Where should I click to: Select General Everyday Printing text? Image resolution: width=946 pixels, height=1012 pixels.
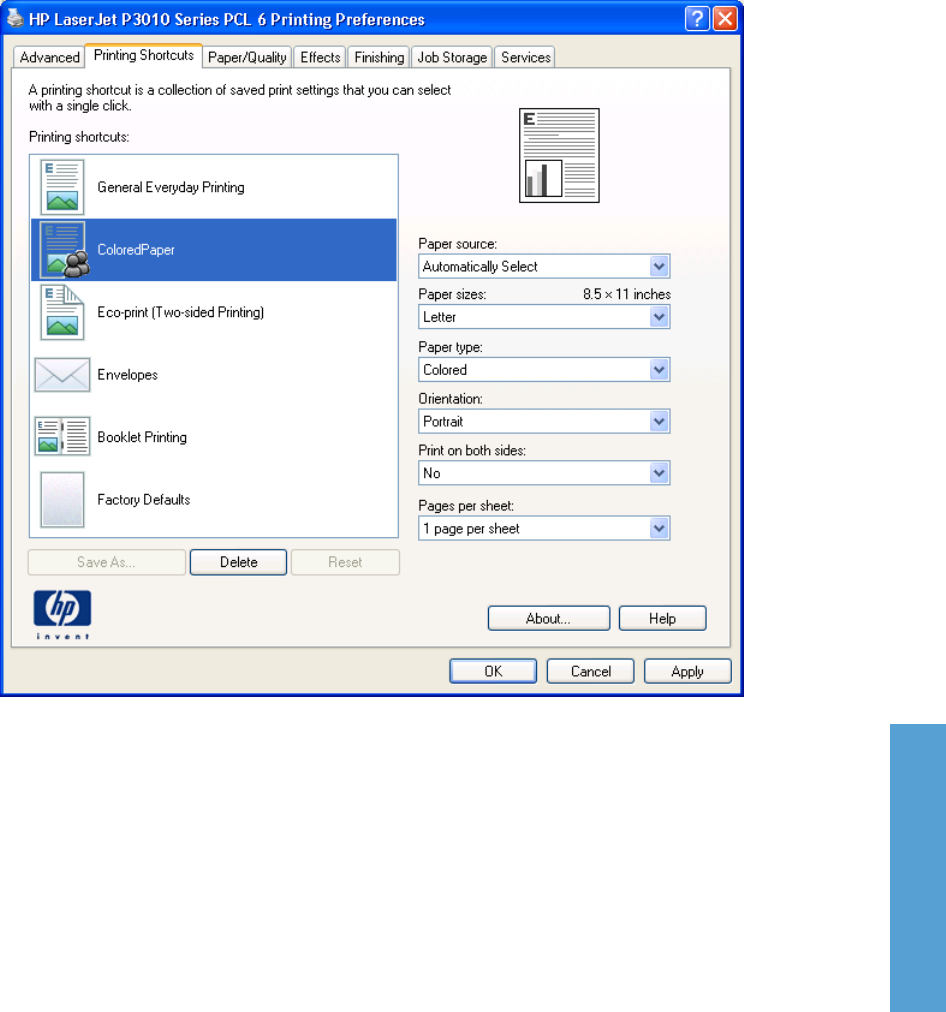click(171, 188)
